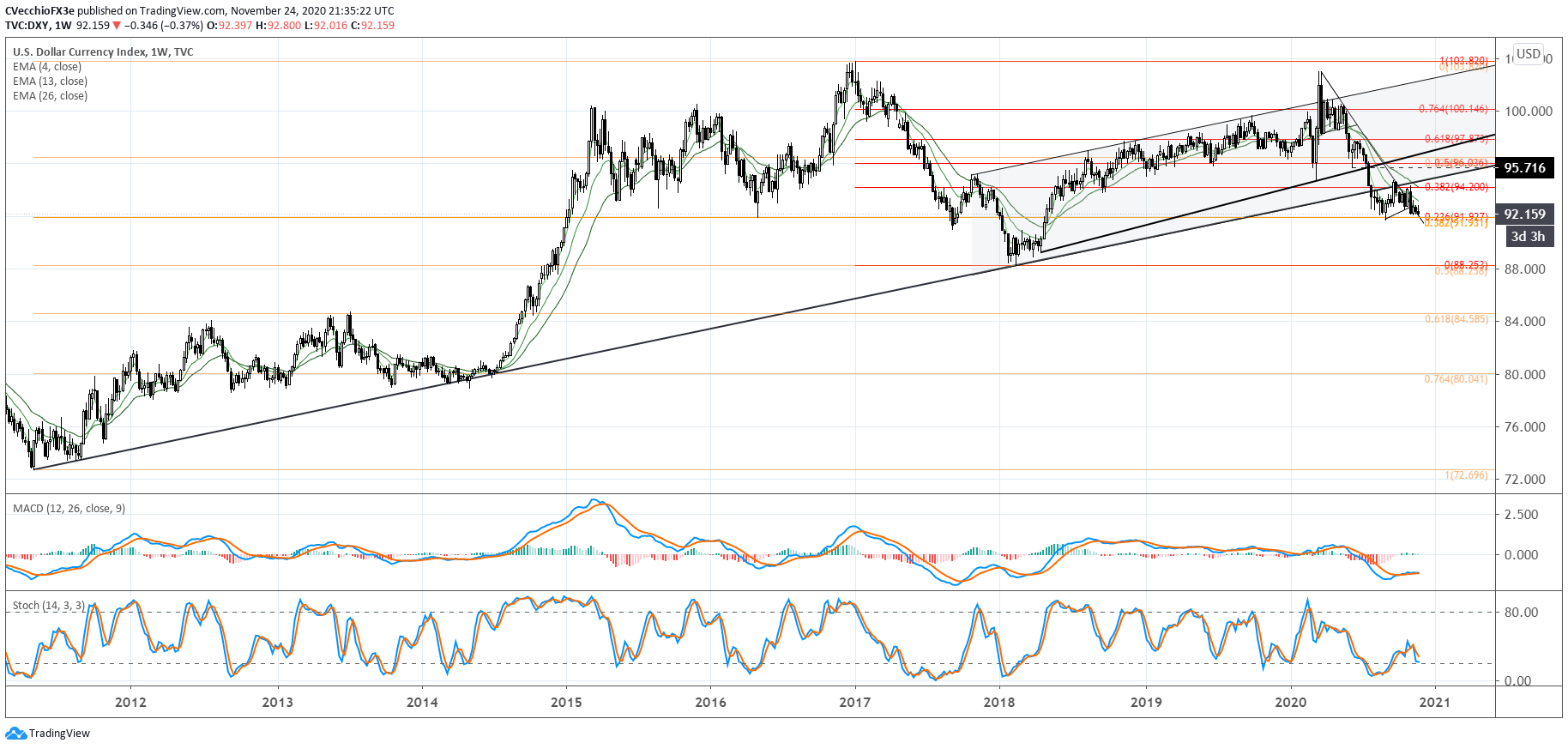Click the 84.000 price axis value

[x=1525, y=322]
